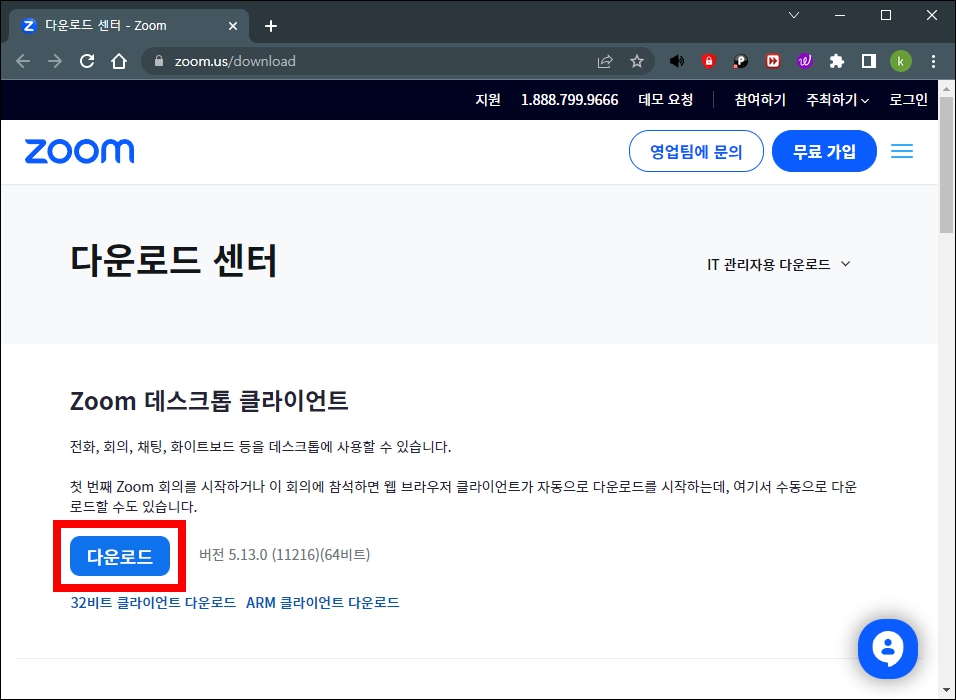
Task: Click the Zoom logo
Action: pyautogui.click(x=79, y=151)
